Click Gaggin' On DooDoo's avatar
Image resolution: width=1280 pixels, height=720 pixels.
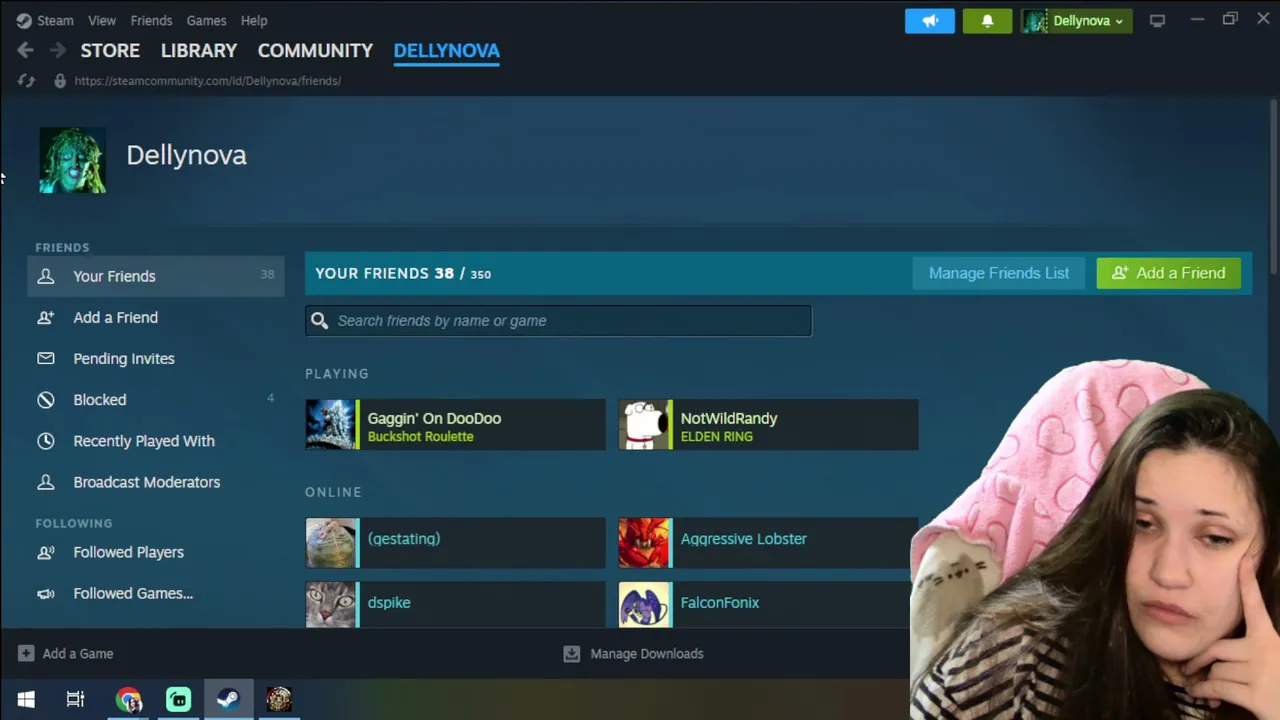(x=330, y=425)
